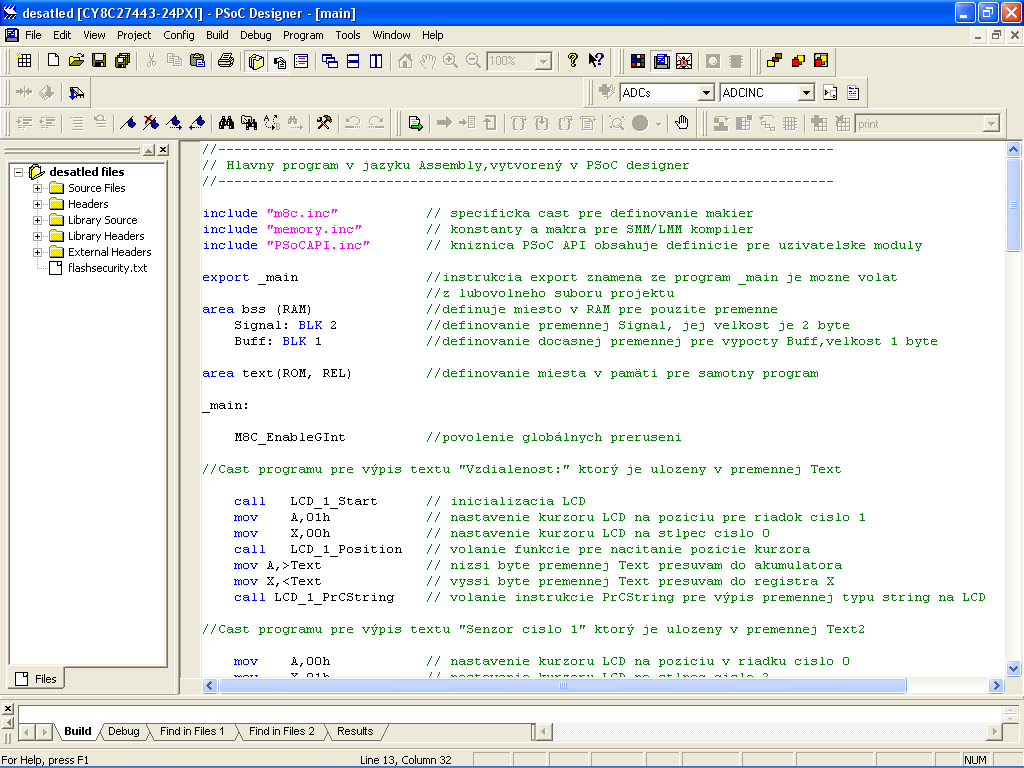Open help with the yellow question mark icon
This screenshot has height=768, width=1024.
point(573,61)
